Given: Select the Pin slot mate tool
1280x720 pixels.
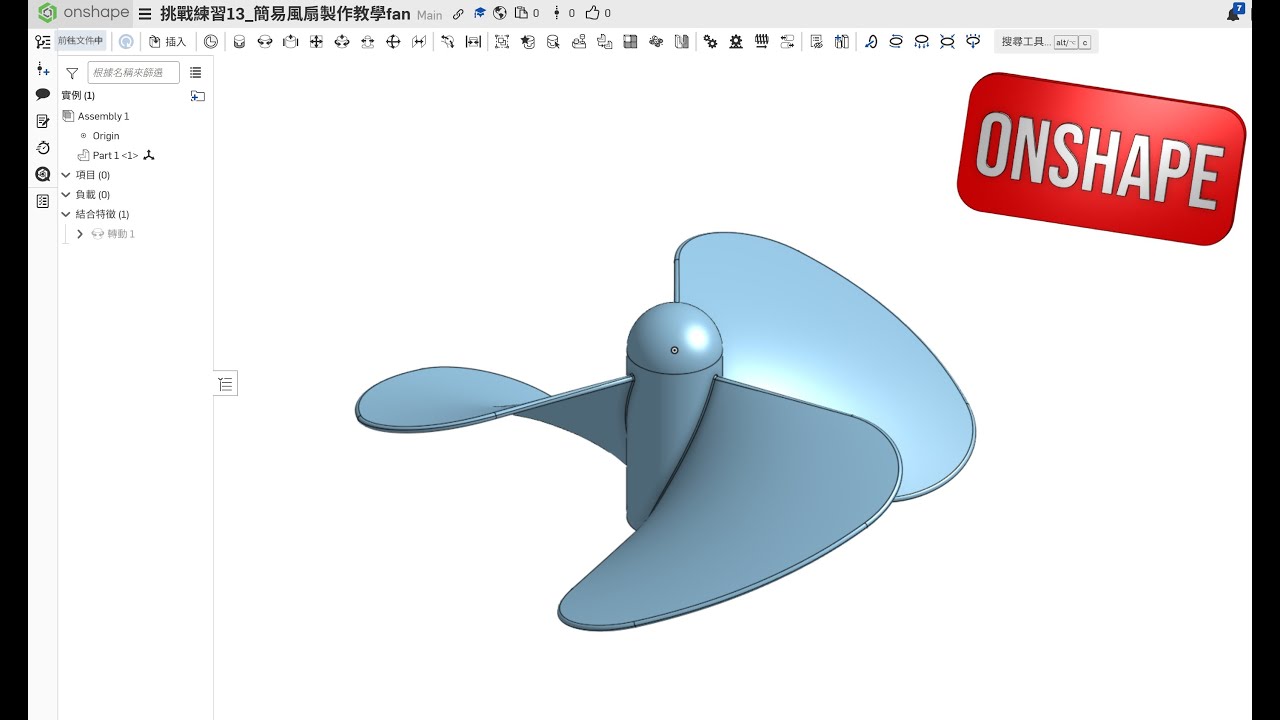Looking at the screenshot, I should point(368,42).
